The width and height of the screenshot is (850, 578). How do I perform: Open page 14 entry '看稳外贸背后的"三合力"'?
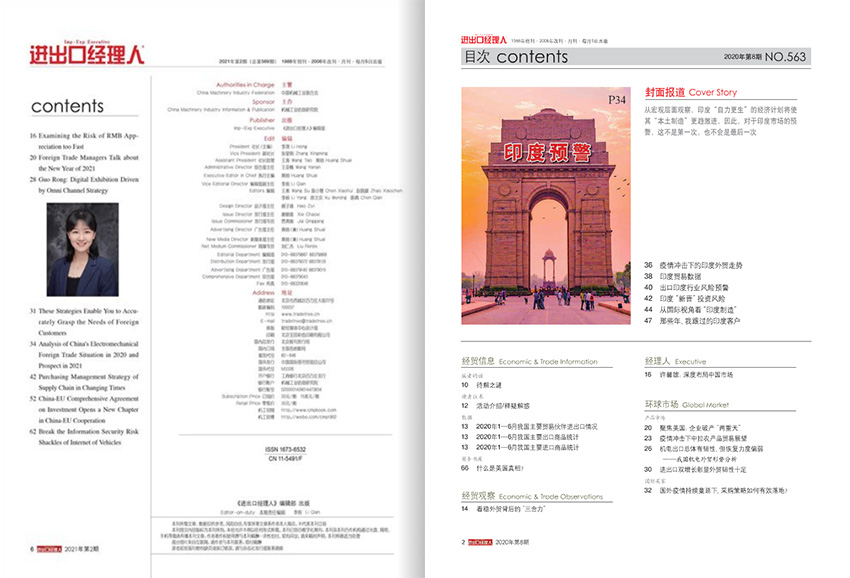point(503,509)
